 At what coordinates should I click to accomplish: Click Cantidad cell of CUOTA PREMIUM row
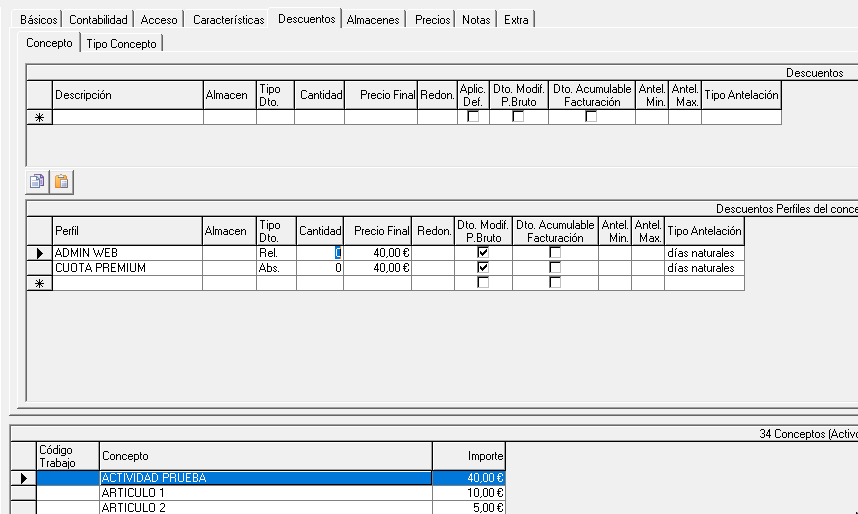tap(320, 268)
